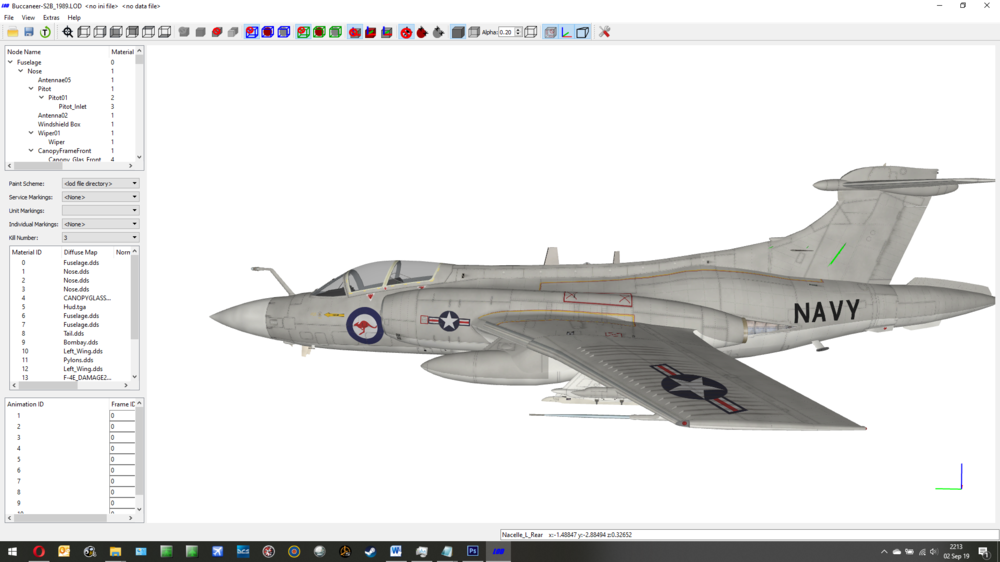Open a LOD file with the folder icon
The width and height of the screenshot is (1000, 562).
(x=13, y=32)
